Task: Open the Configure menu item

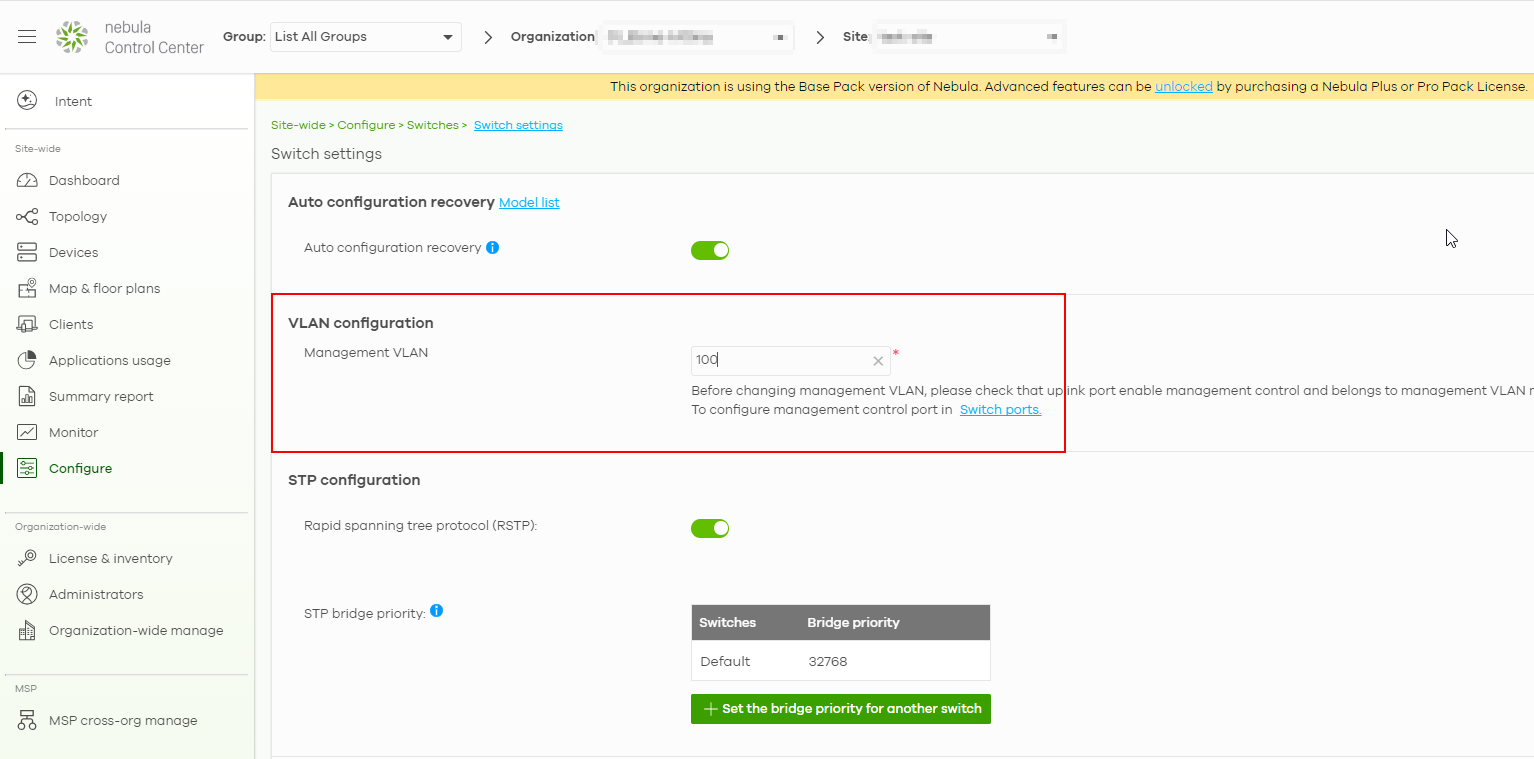Action: click(x=80, y=469)
